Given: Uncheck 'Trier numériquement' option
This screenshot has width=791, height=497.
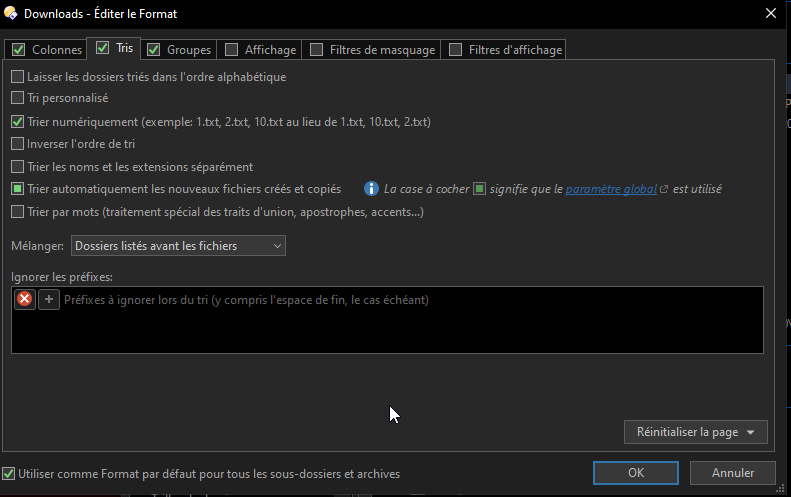Looking at the screenshot, I should pyautogui.click(x=18, y=121).
